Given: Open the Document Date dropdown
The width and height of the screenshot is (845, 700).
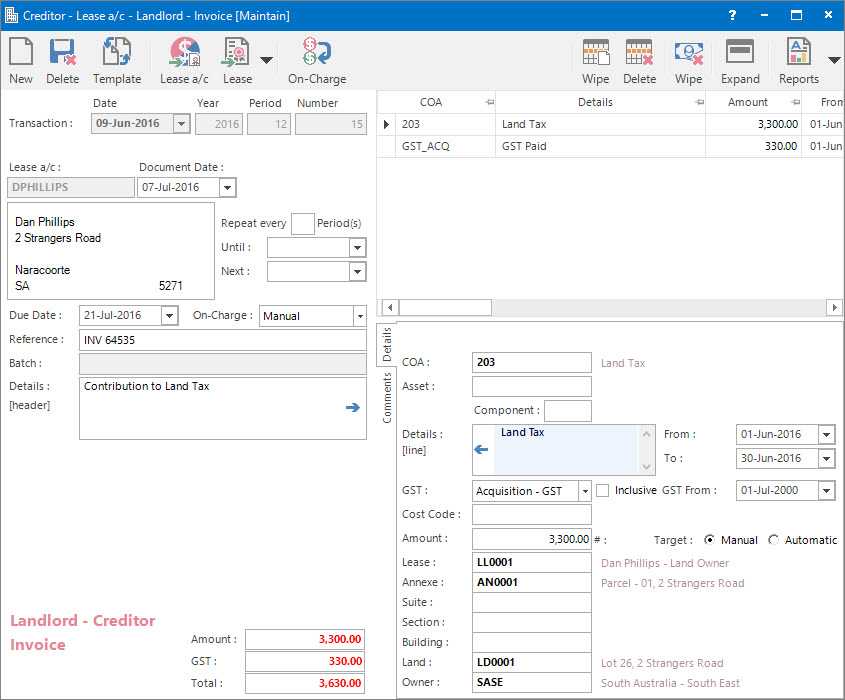Looking at the screenshot, I should point(228,187).
